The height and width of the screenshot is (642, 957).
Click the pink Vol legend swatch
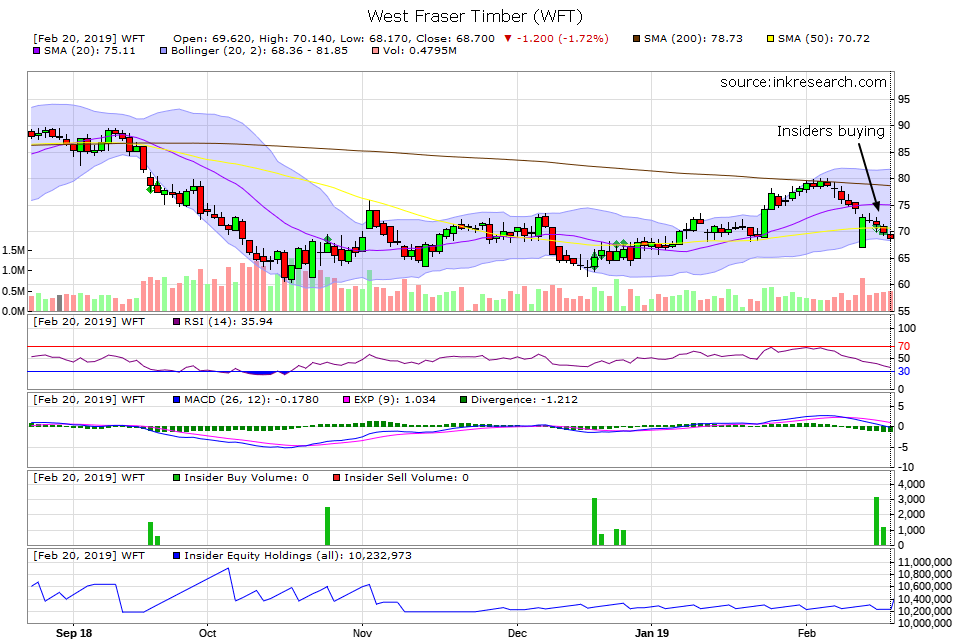tap(376, 51)
